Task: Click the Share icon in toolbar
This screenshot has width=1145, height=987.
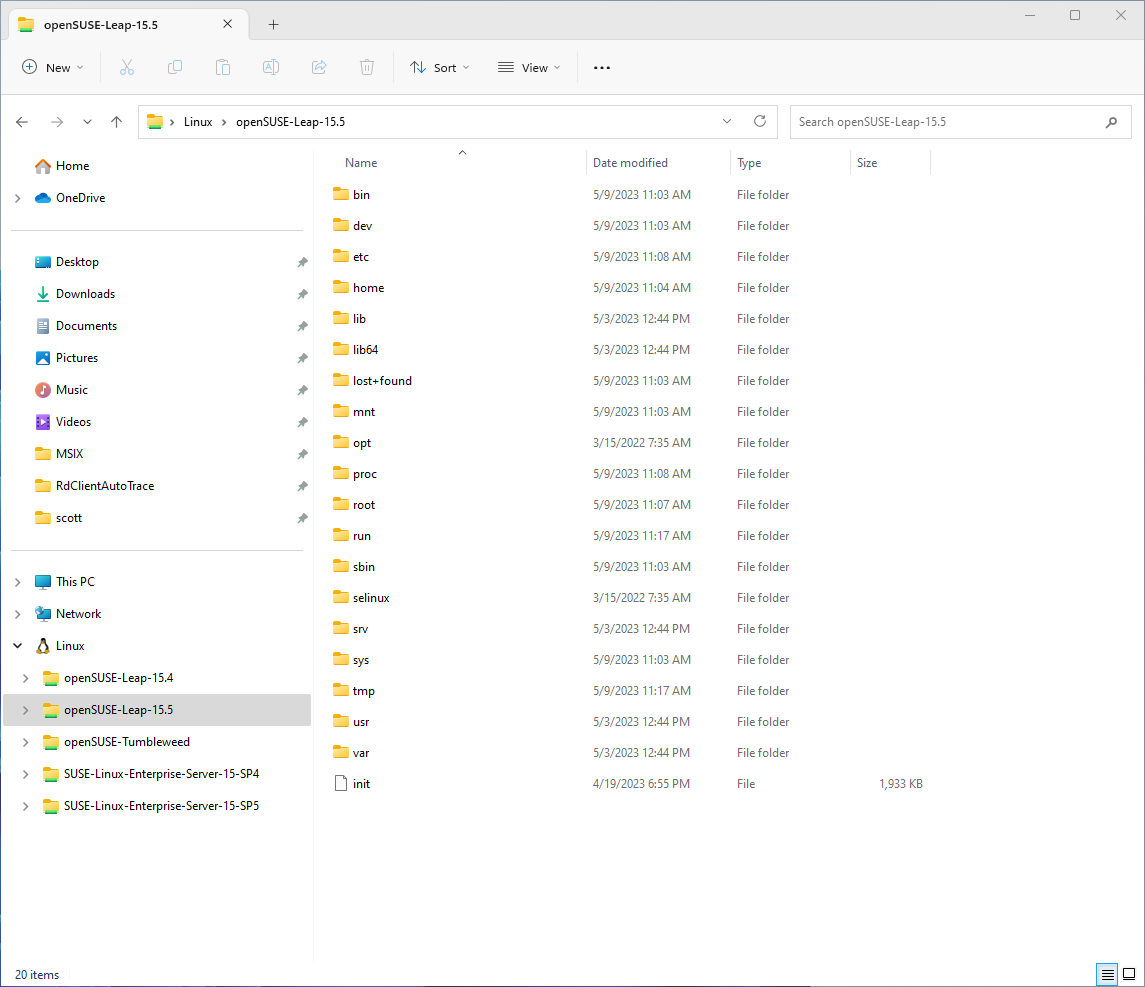Action: click(x=319, y=67)
